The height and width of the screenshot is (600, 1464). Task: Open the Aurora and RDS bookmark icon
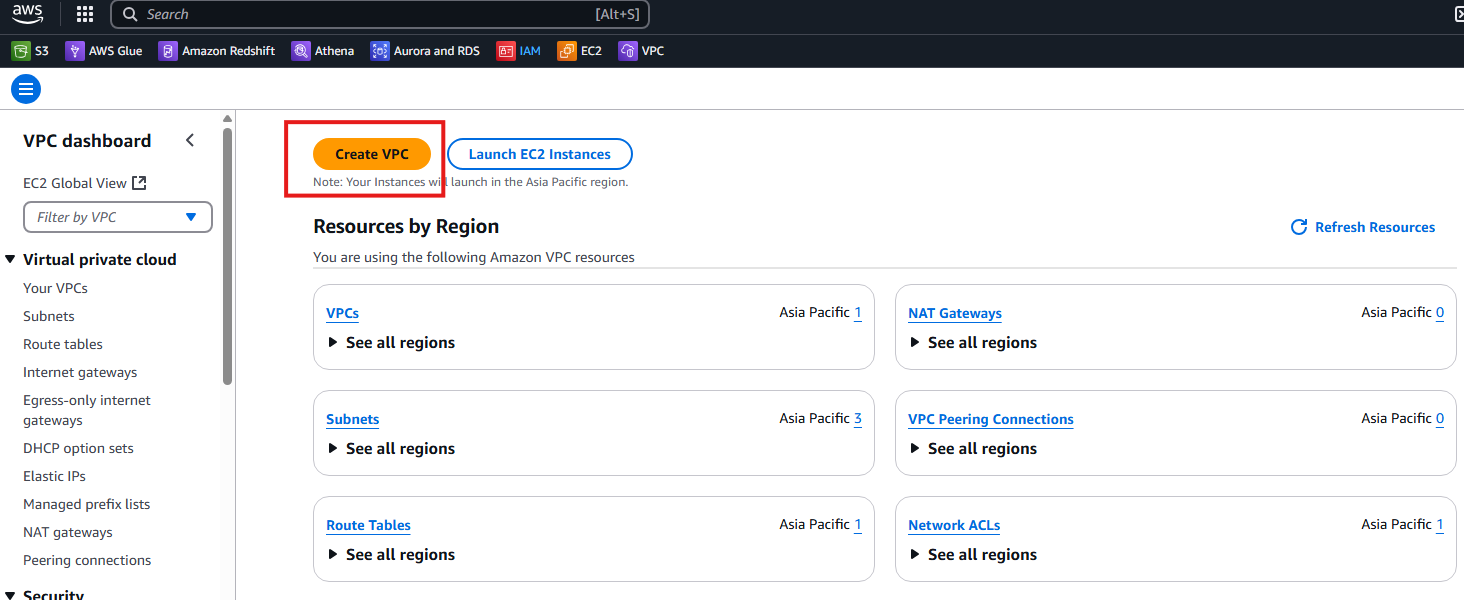(x=379, y=50)
